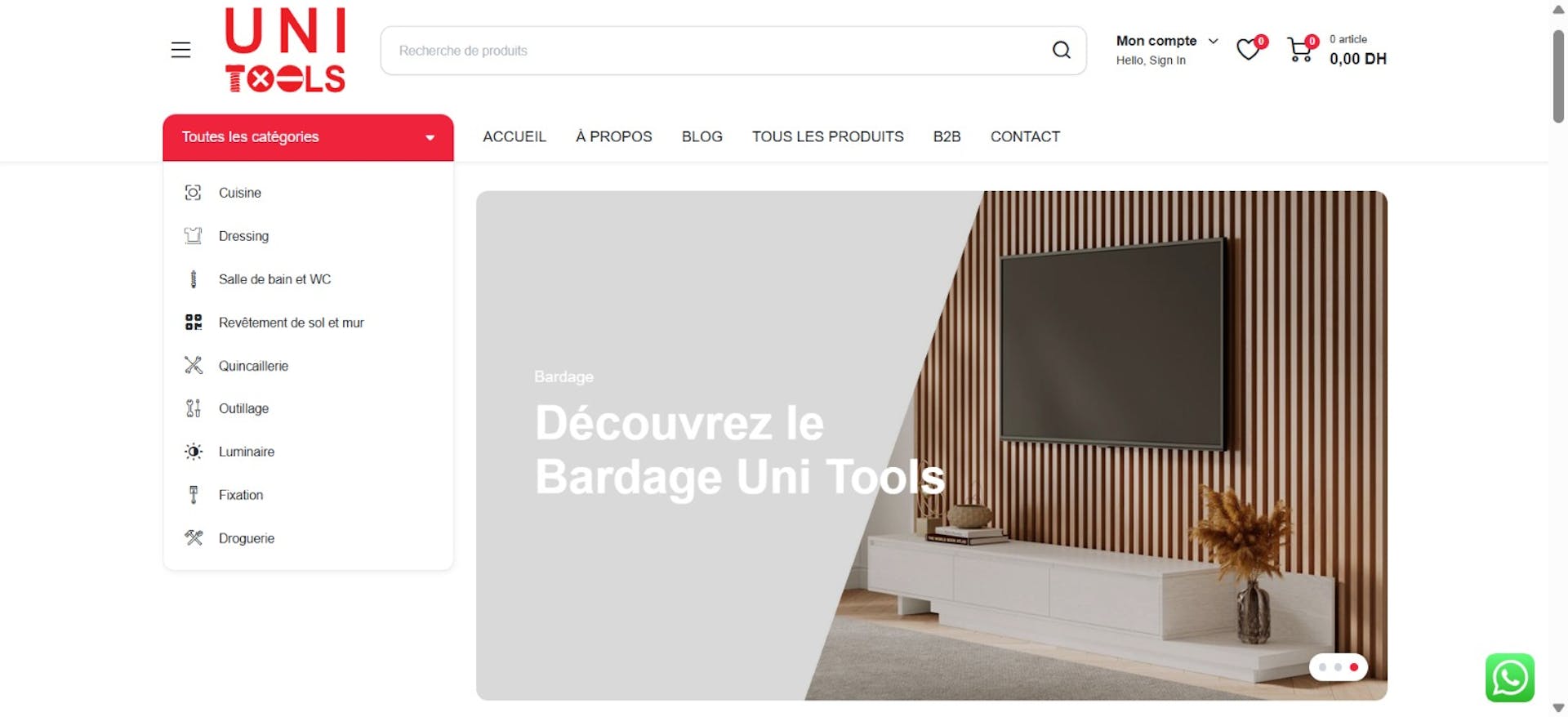The width and height of the screenshot is (1568, 717).
Task: Select the Quincaillerie category link
Action: 253,366
